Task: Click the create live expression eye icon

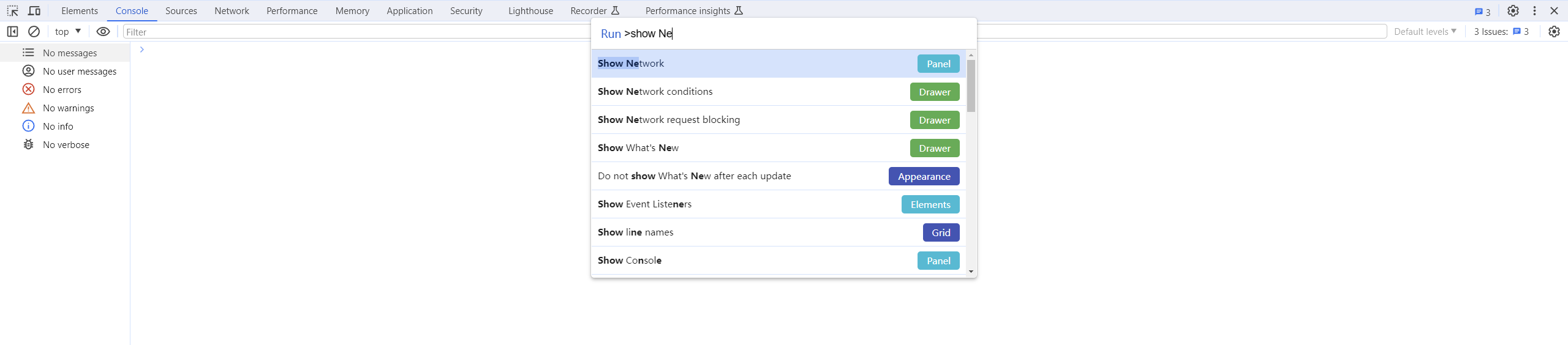Action: tap(103, 32)
